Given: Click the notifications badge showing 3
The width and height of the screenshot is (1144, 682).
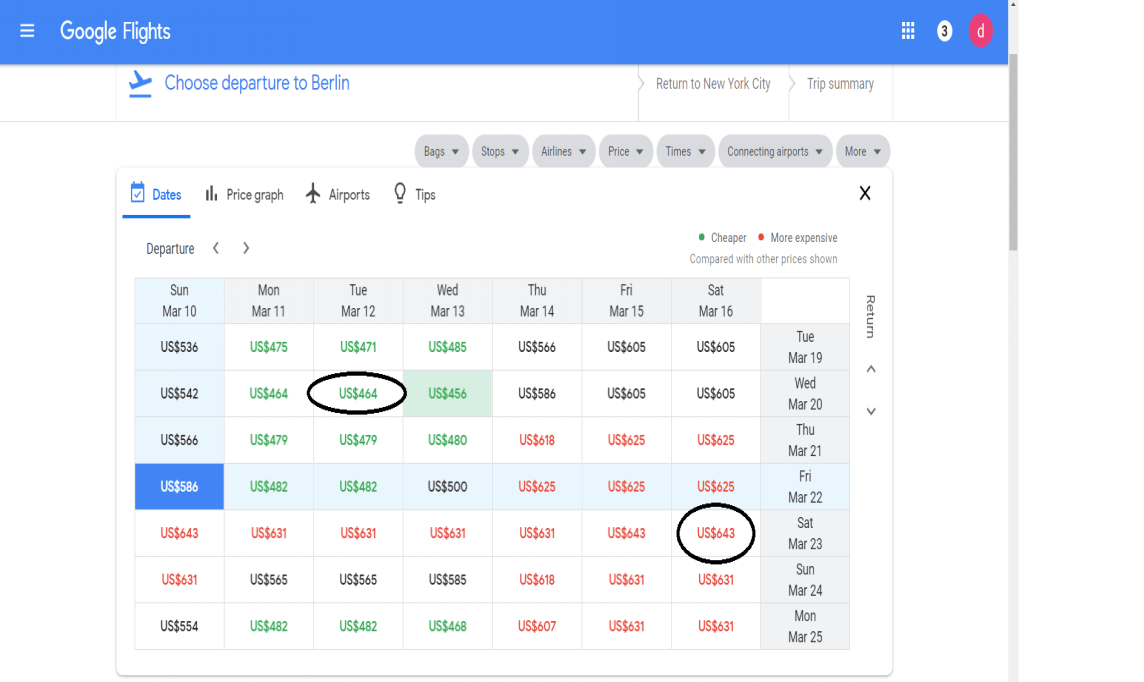Looking at the screenshot, I should pos(944,31).
